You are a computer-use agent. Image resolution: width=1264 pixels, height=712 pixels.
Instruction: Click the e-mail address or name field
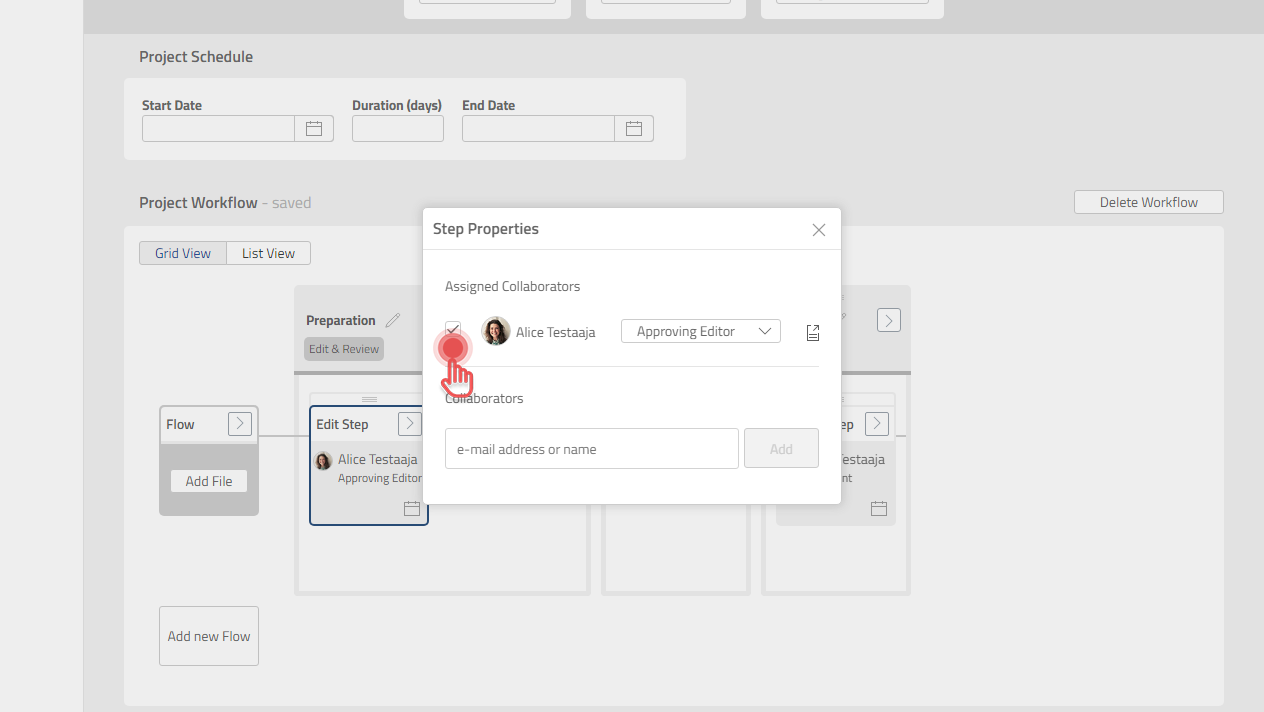(591, 448)
